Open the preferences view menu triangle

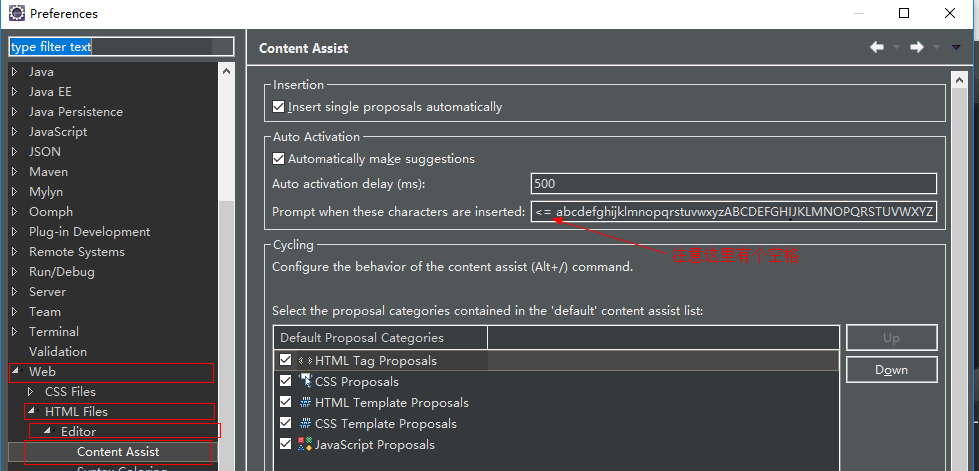click(x=956, y=47)
